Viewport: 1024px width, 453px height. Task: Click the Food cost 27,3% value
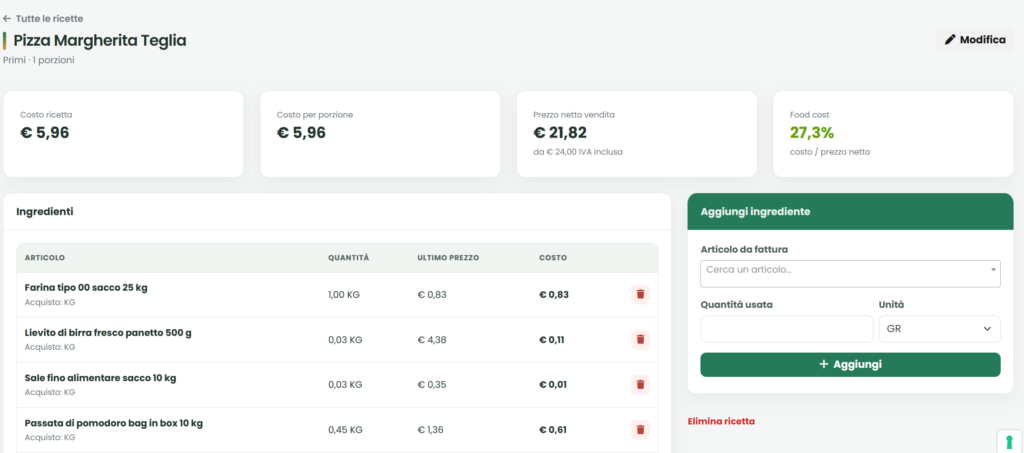coord(812,133)
